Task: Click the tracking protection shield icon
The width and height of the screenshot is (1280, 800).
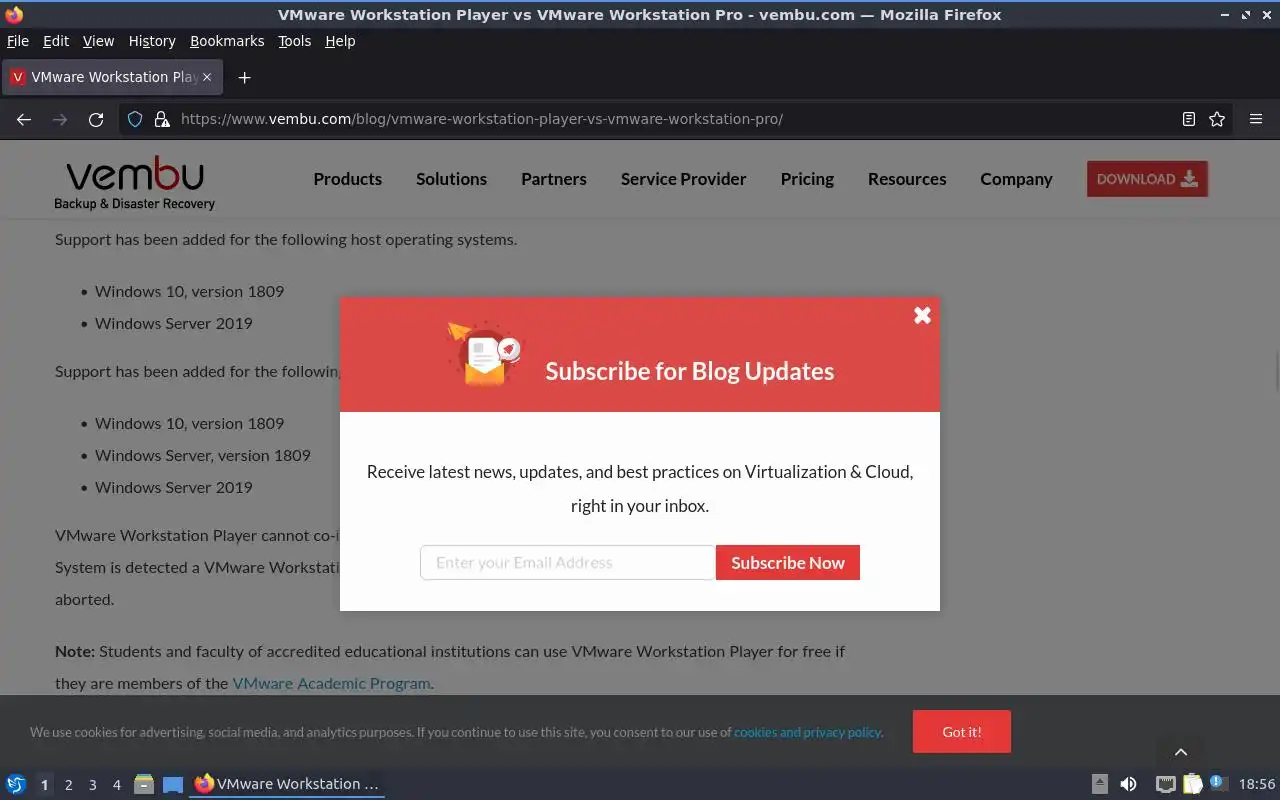Action: tap(135, 119)
